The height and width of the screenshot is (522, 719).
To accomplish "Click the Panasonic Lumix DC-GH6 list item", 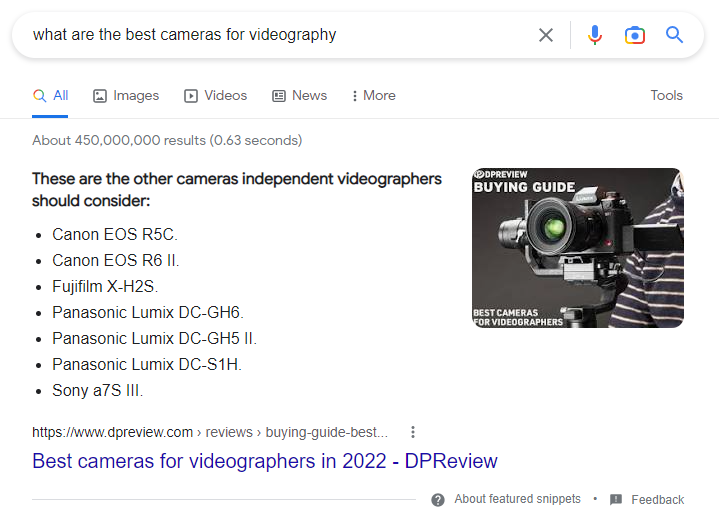I will [148, 313].
